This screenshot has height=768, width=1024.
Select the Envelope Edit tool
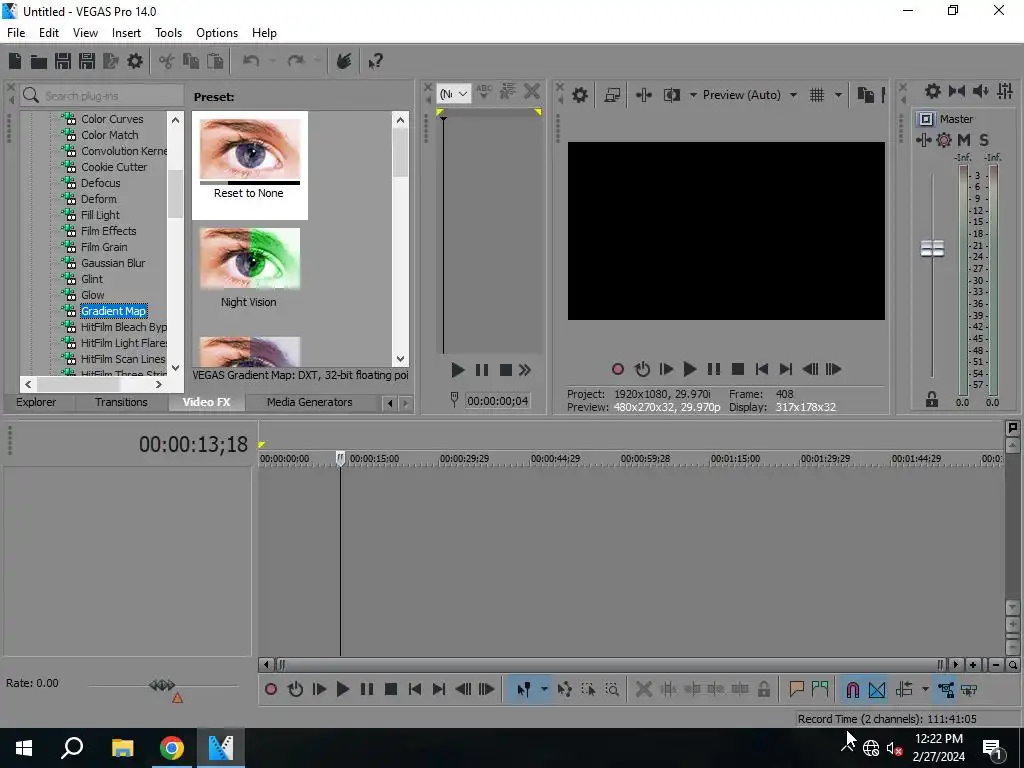point(564,690)
